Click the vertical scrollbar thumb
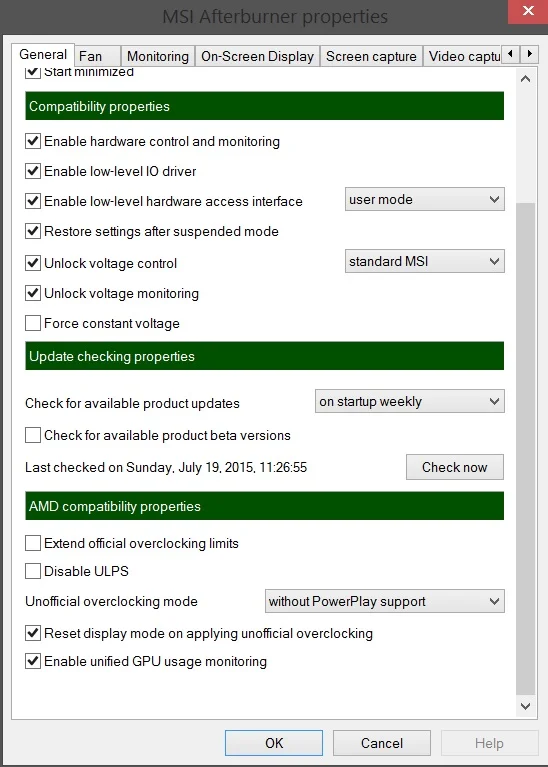The image size is (548, 767). [x=525, y=448]
